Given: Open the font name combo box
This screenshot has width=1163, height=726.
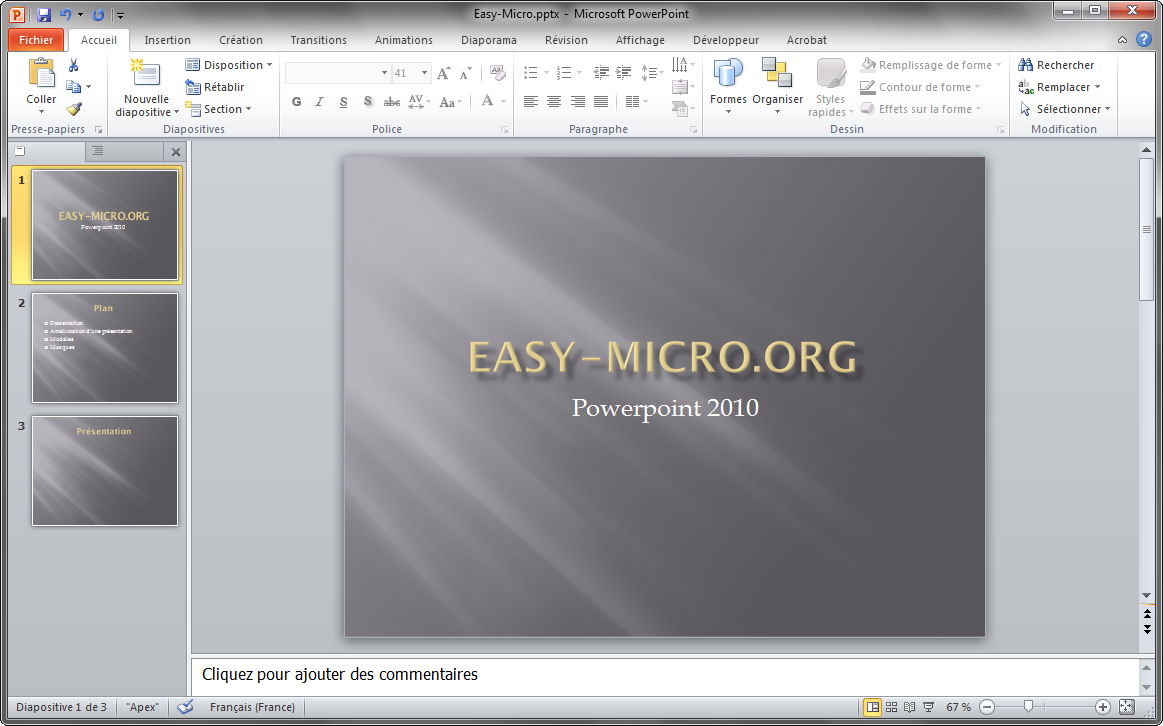Looking at the screenshot, I should (337, 73).
